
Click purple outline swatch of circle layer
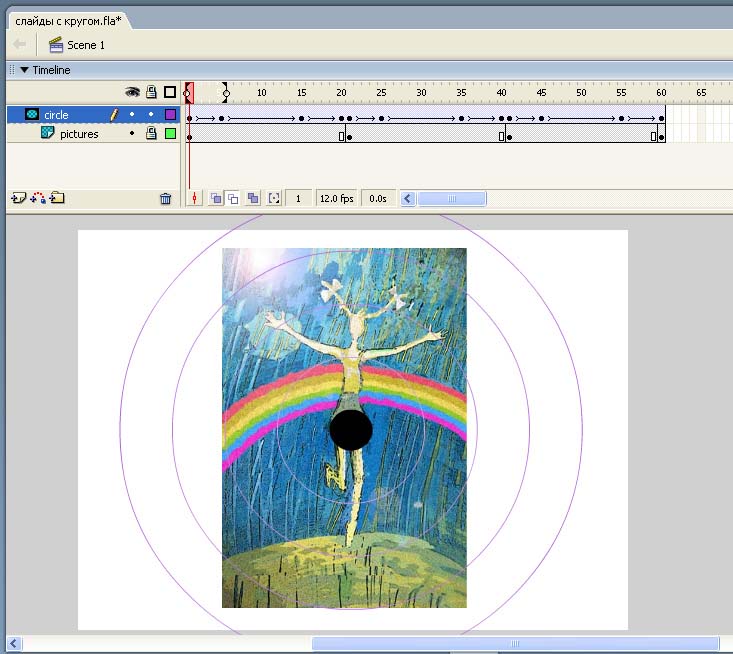click(x=171, y=115)
